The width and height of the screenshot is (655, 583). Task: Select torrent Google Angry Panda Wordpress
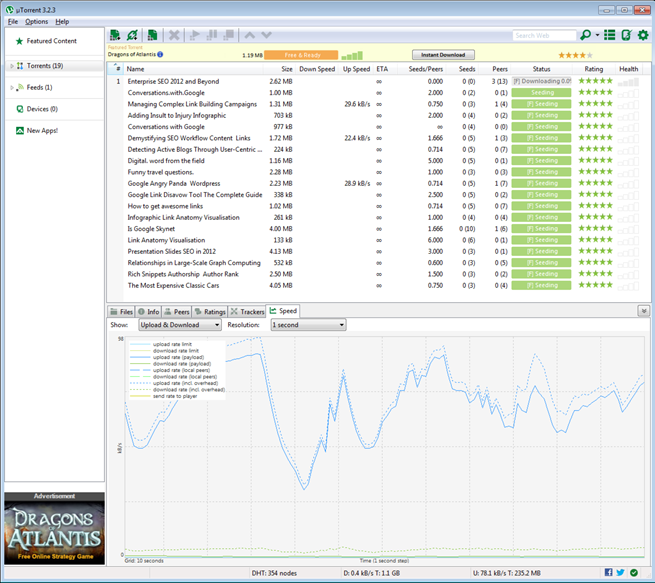tap(174, 183)
